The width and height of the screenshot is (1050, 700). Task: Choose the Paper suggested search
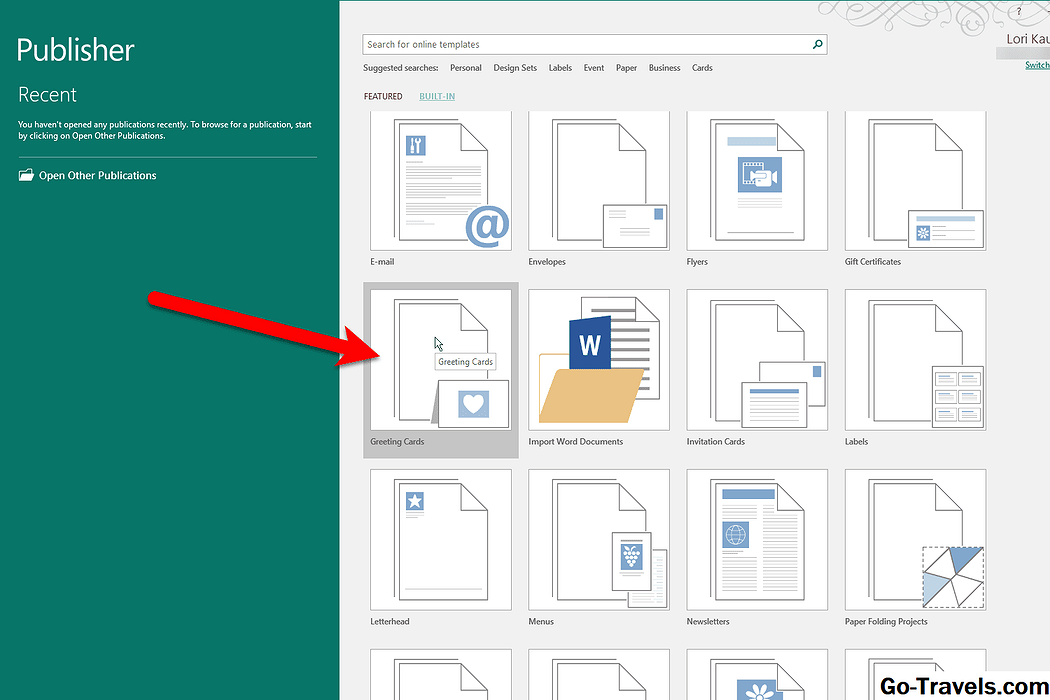626,68
